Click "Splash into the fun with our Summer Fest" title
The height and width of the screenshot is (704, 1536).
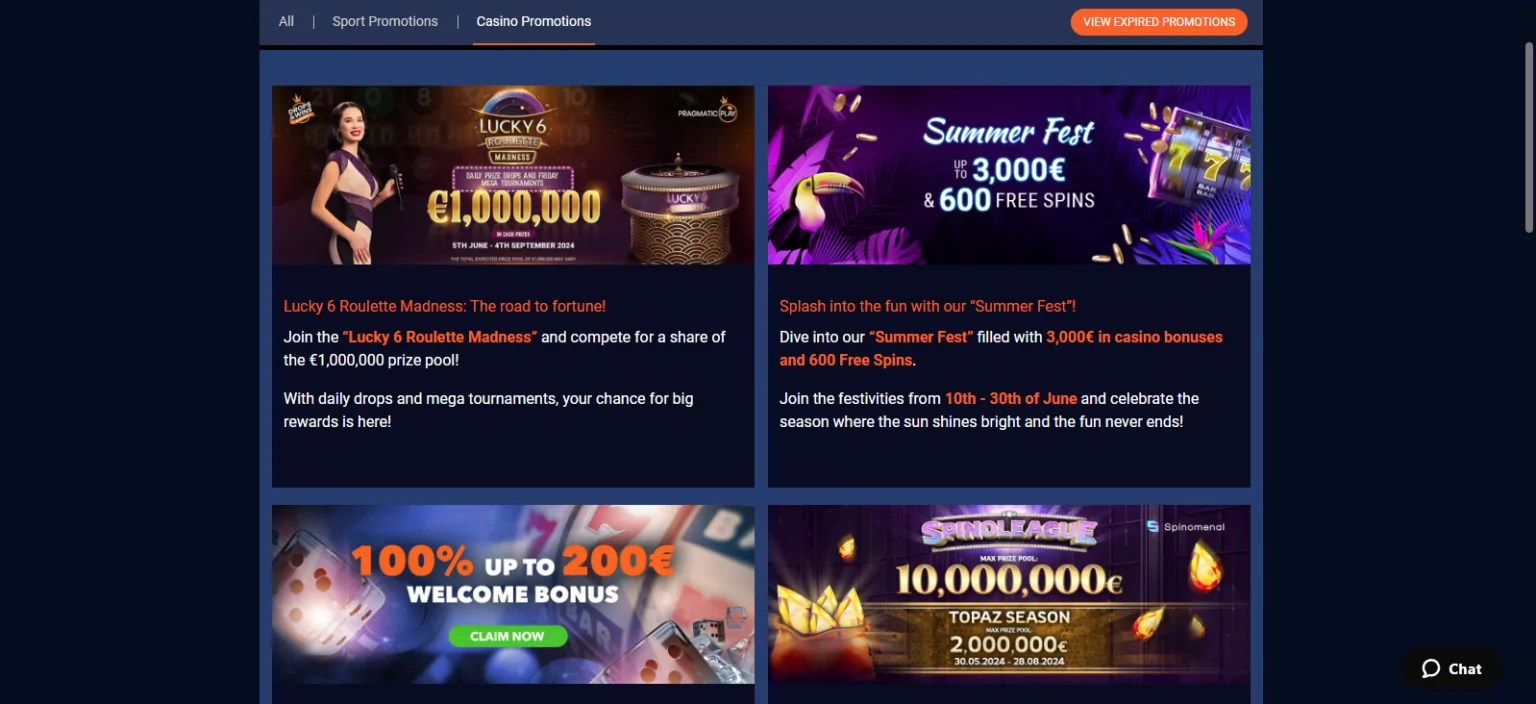click(927, 306)
